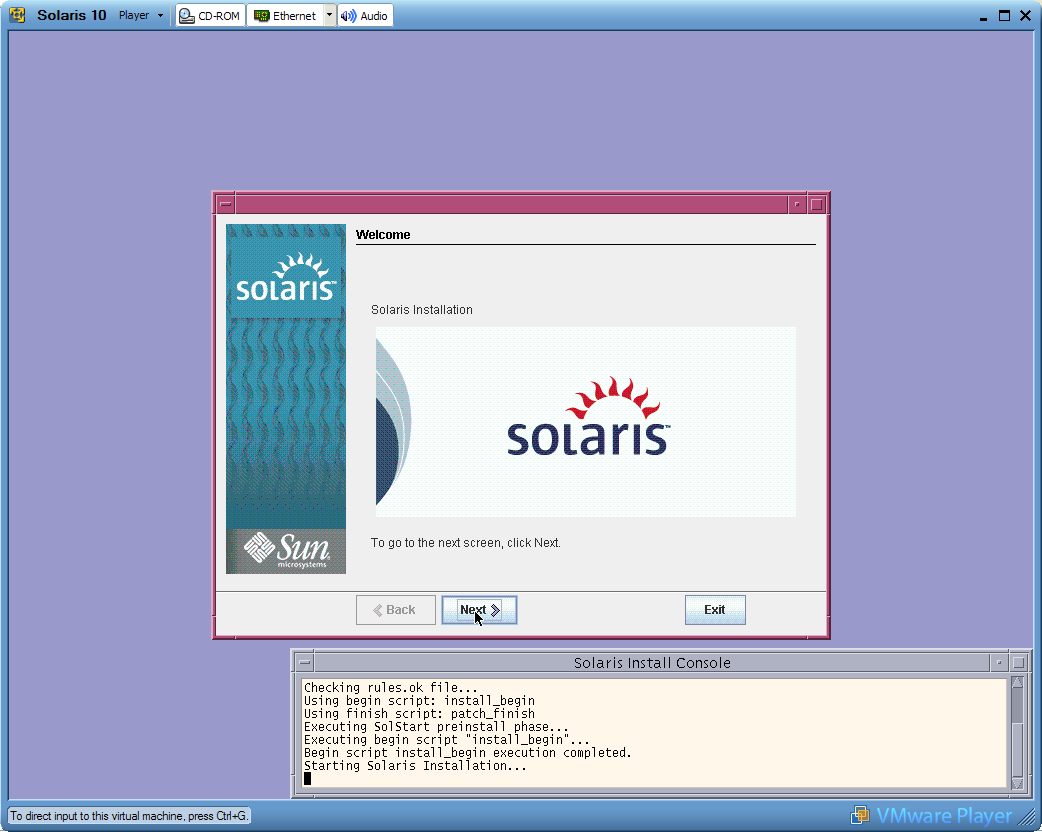Screen dimensions: 1042x832
Task: Close the VMware Player window
Action: (1025, 15)
